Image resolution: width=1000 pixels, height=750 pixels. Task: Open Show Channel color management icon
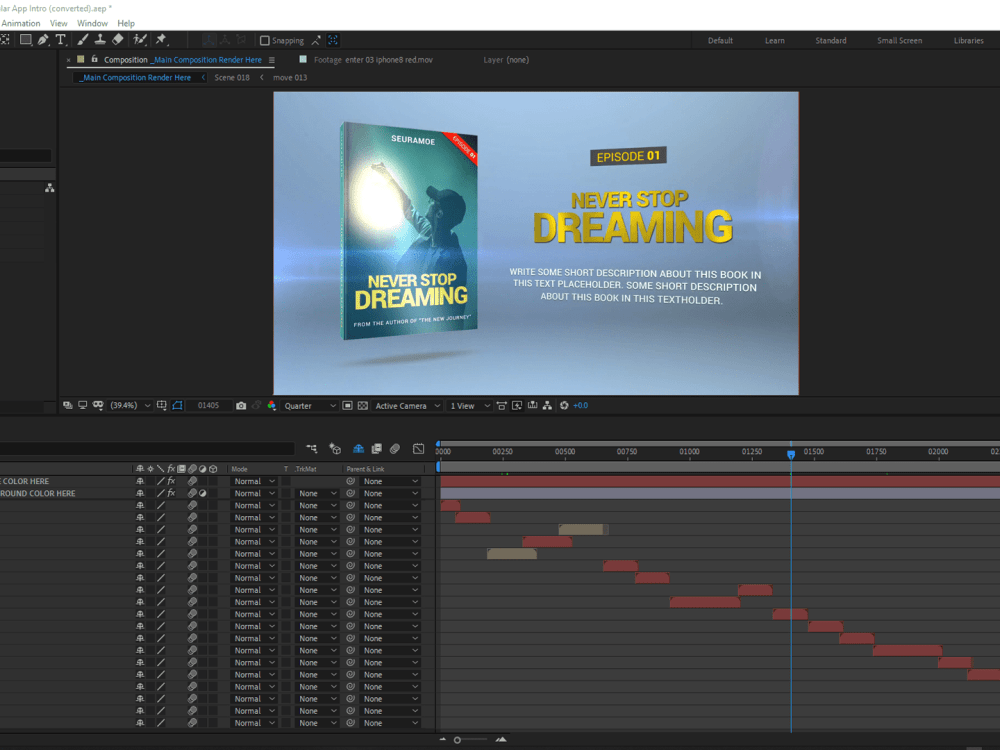(272, 406)
